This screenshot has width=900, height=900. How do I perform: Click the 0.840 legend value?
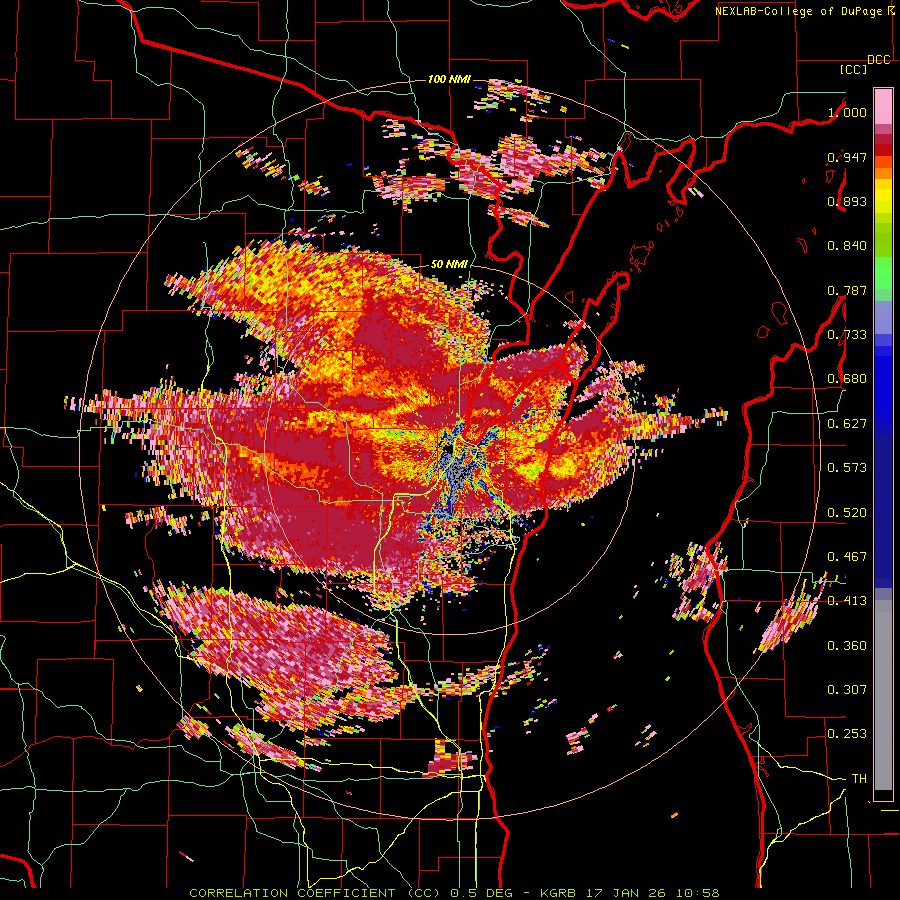point(847,246)
